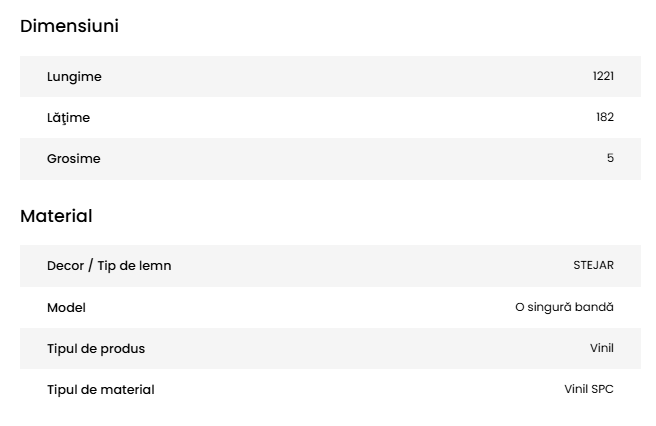Click the length value 1221
The height and width of the screenshot is (426, 656).
pyautogui.click(x=603, y=77)
